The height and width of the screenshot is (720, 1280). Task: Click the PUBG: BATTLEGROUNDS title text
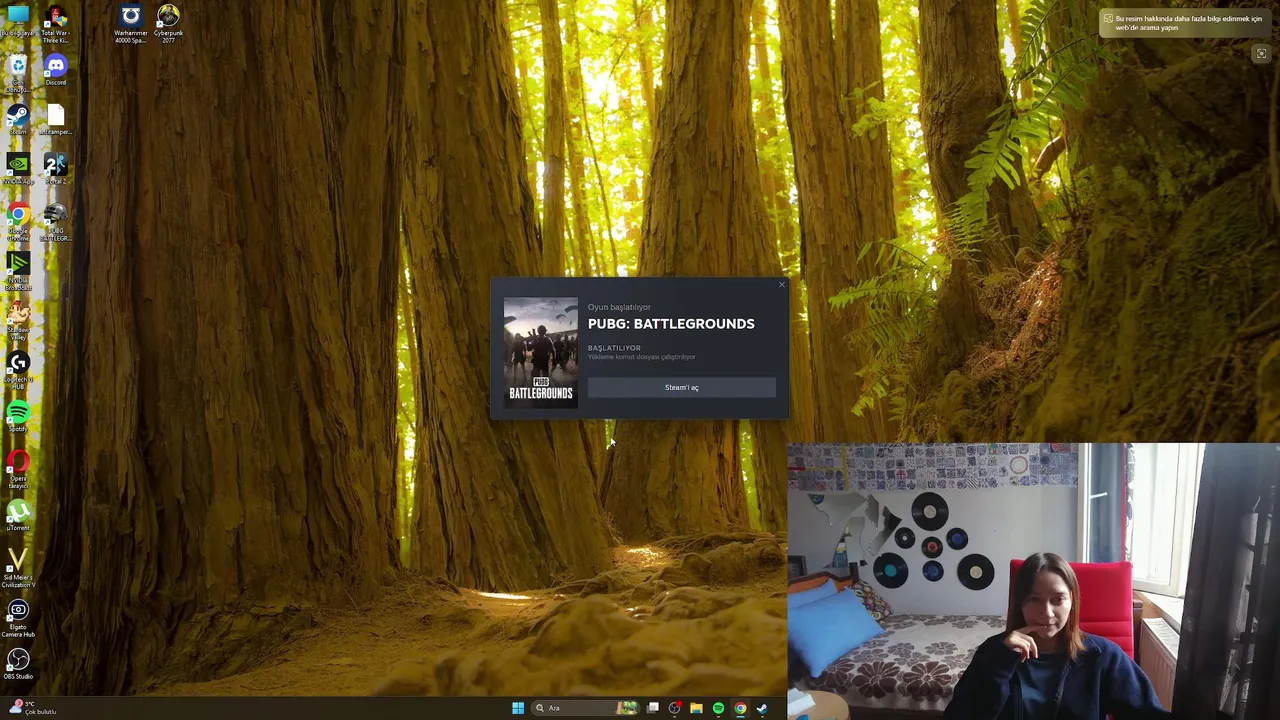671,324
